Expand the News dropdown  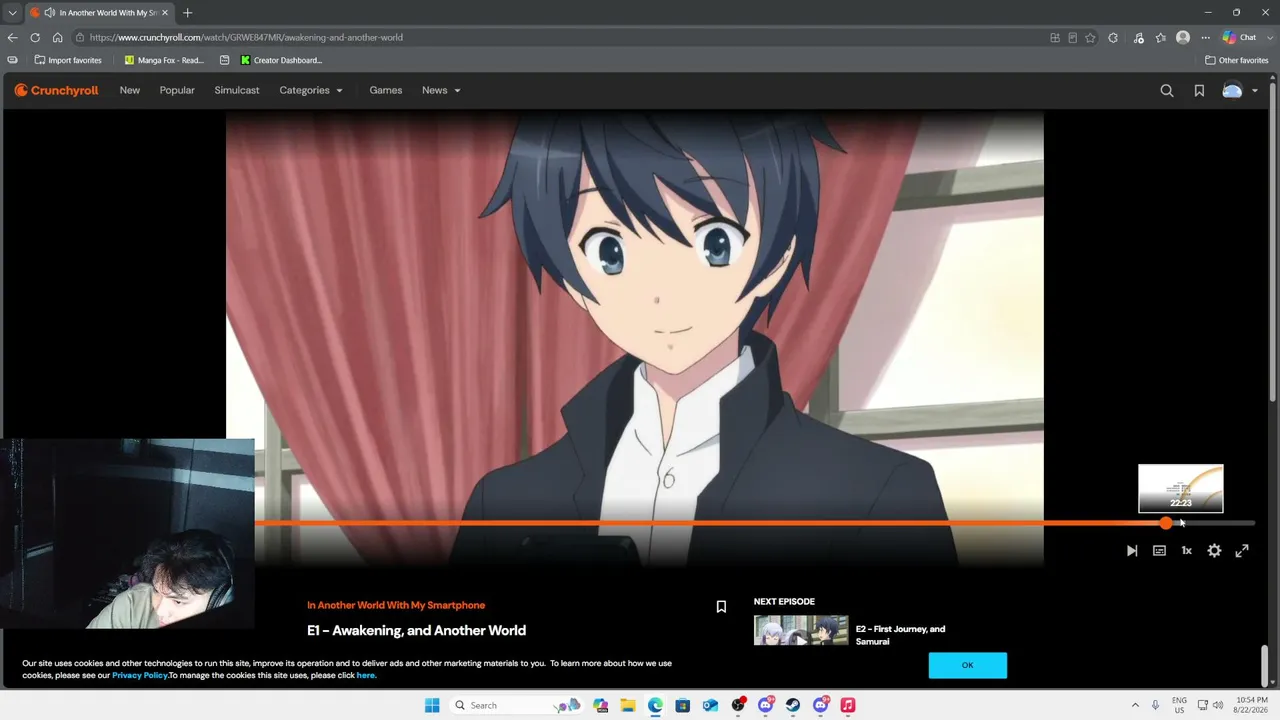(x=441, y=90)
